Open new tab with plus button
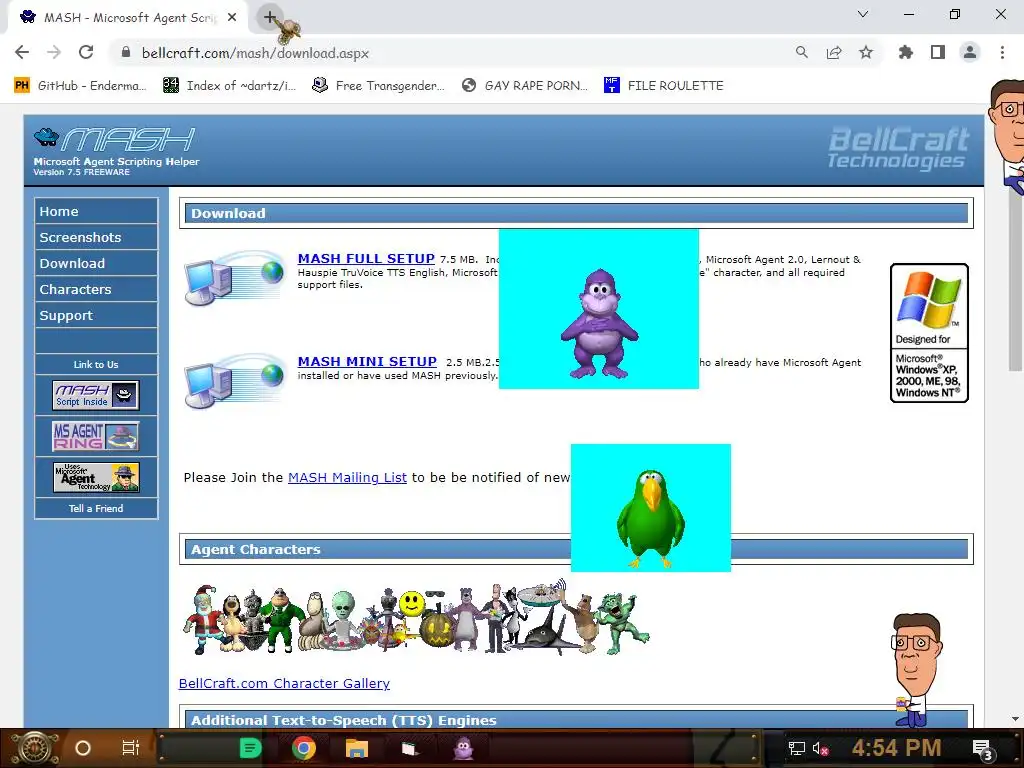This screenshot has width=1024, height=768. tap(270, 18)
